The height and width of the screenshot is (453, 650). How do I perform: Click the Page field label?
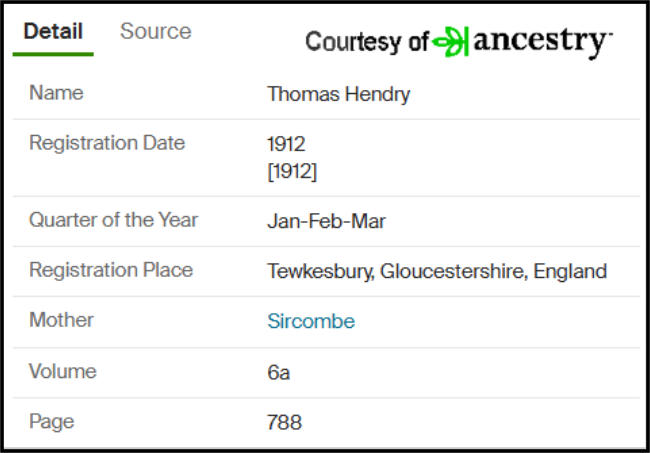(52, 422)
